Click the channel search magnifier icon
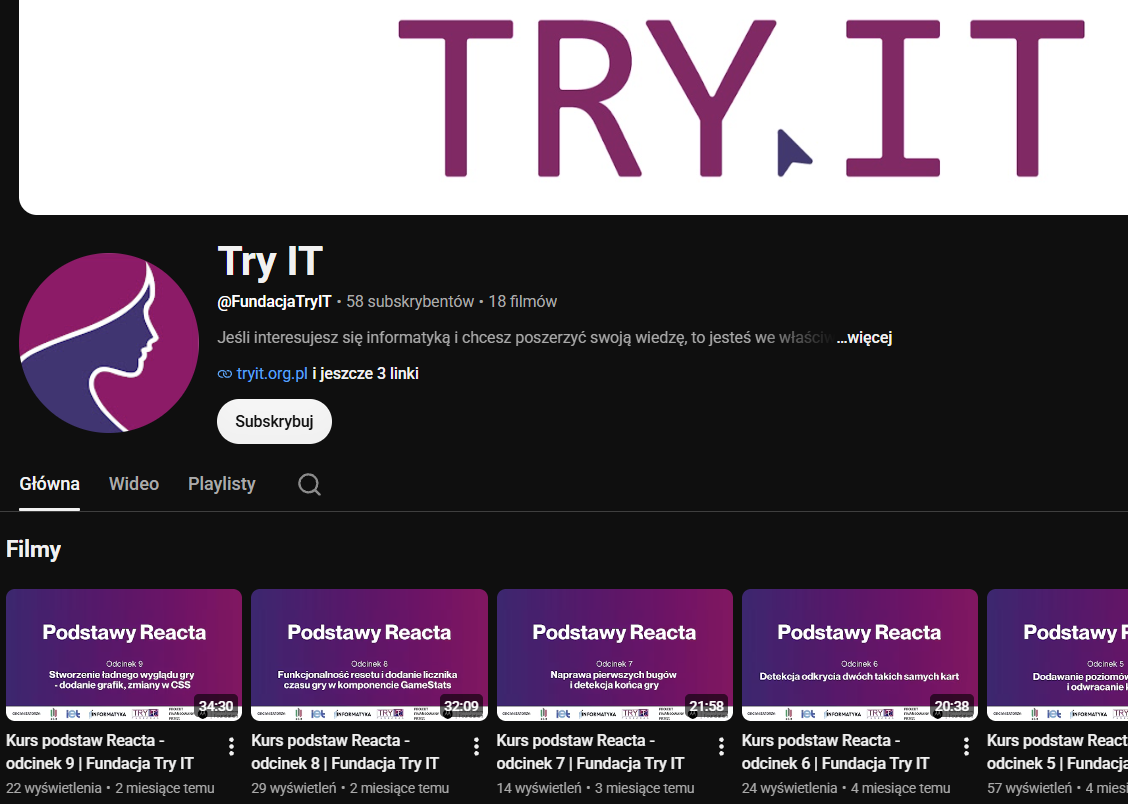Image resolution: width=1128 pixels, height=804 pixels. point(309,484)
